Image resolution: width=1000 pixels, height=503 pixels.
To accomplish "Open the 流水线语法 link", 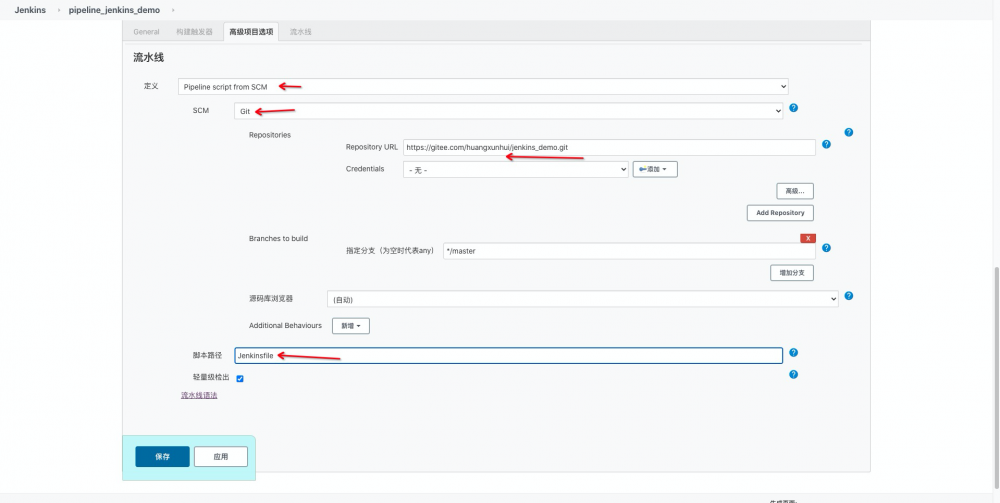I will [x=199, y=395].
